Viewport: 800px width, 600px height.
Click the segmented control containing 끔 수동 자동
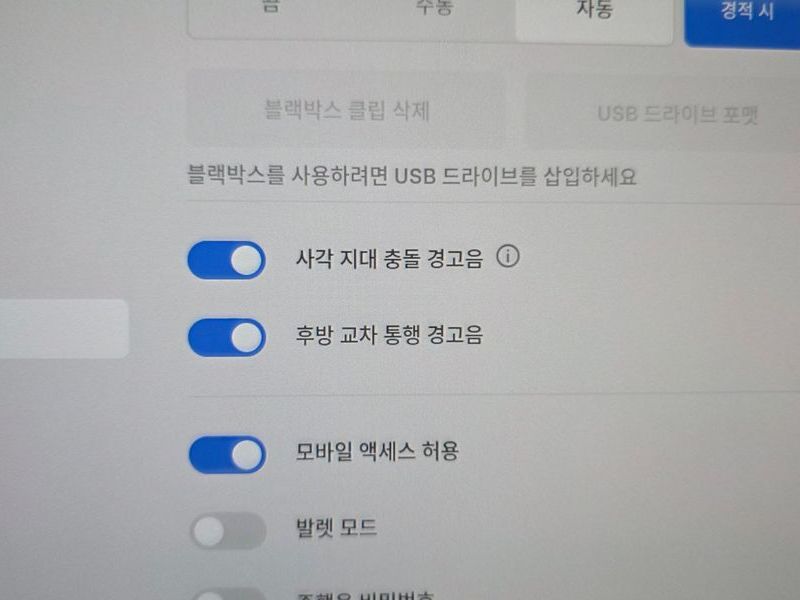(x=430, y=19)
